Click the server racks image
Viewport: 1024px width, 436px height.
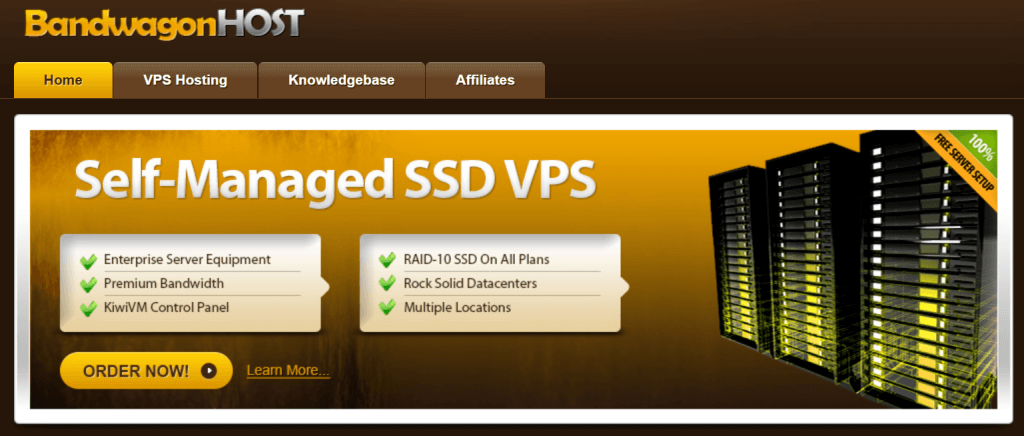click(x=852, y=268)
